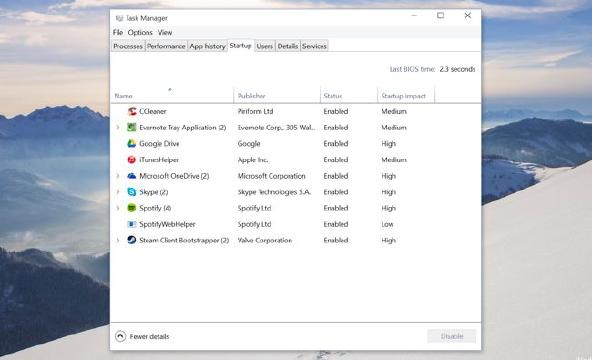Select the Spotify green icon
This screenshot has height=360, width=592.
click(x=132, y=208)
